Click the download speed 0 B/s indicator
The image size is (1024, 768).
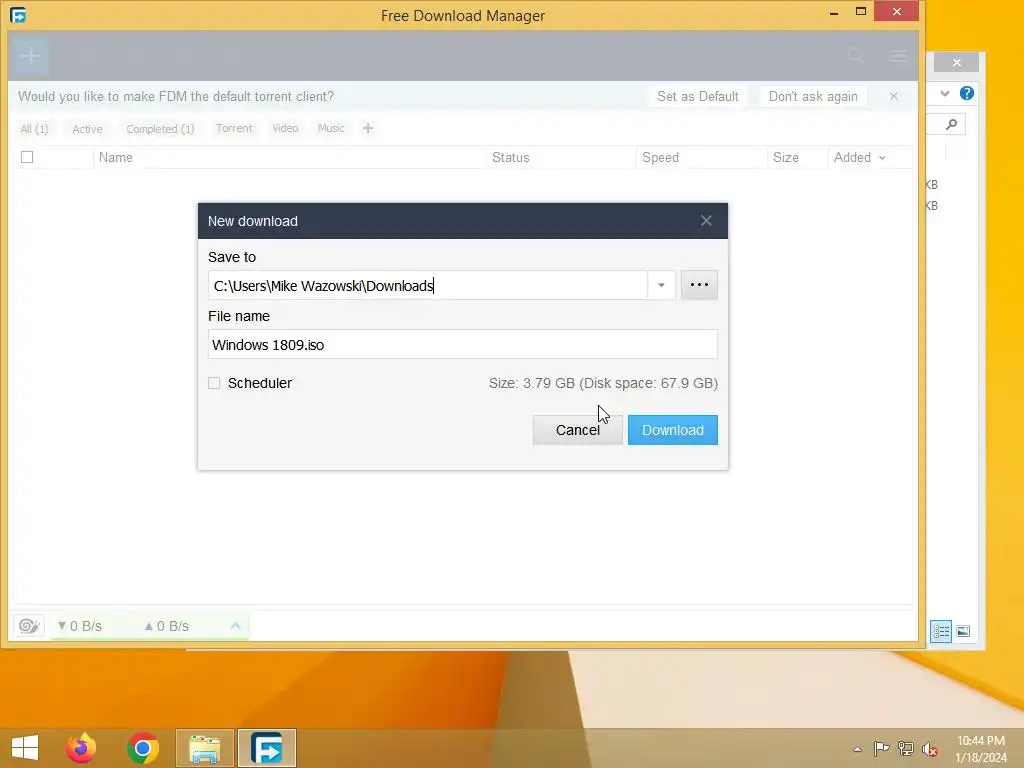pyautogui.click(x=80, y=626)
